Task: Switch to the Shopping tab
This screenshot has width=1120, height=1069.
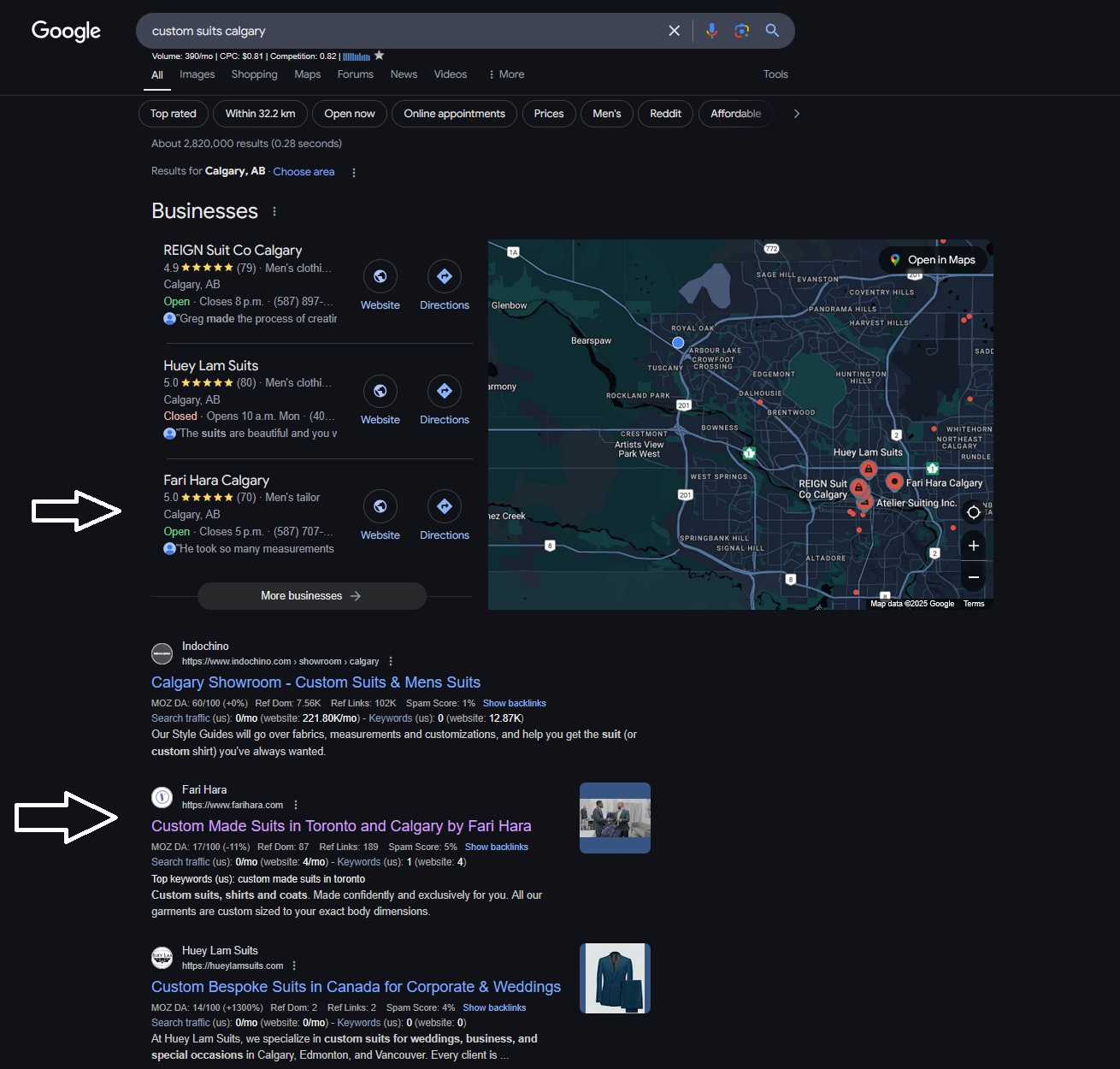Action: 255,74
